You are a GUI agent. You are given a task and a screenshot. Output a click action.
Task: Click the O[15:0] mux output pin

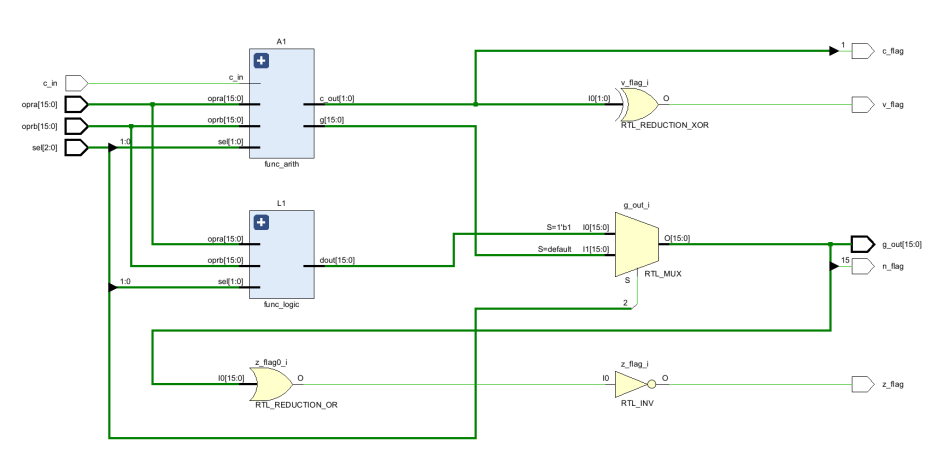click(677, 238)
